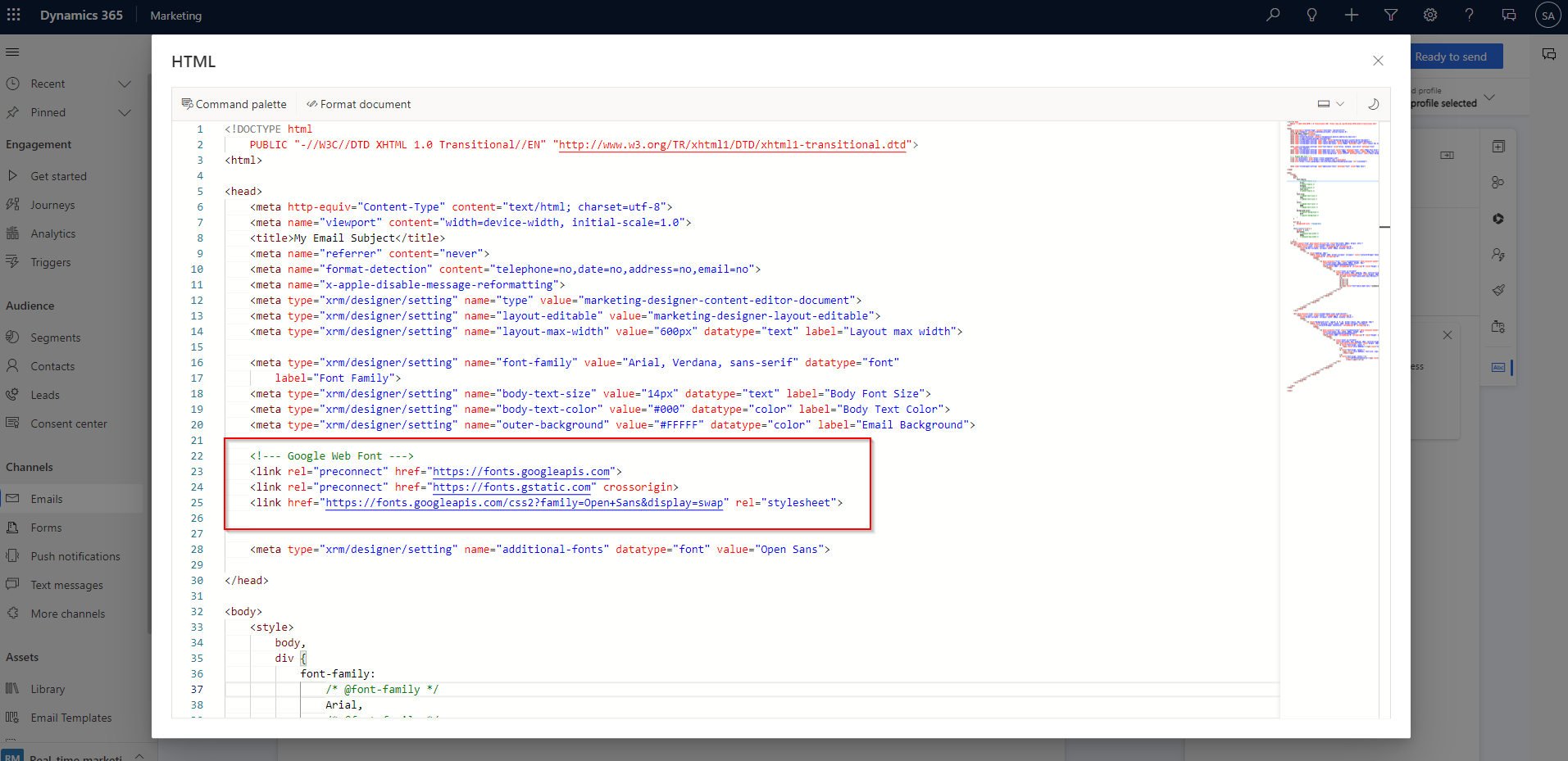The width and height of the screenshot is (1568, 761).
Task: Expand the profile selected dropdown chevron
Action: (x=1489, y=97)
